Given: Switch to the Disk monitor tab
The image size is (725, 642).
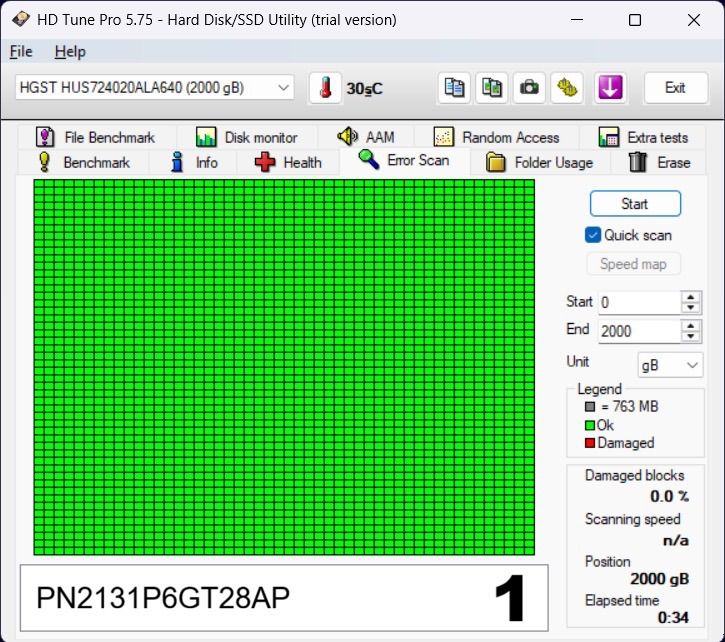Looking at the screenshot, I should [x=247, y=137].
